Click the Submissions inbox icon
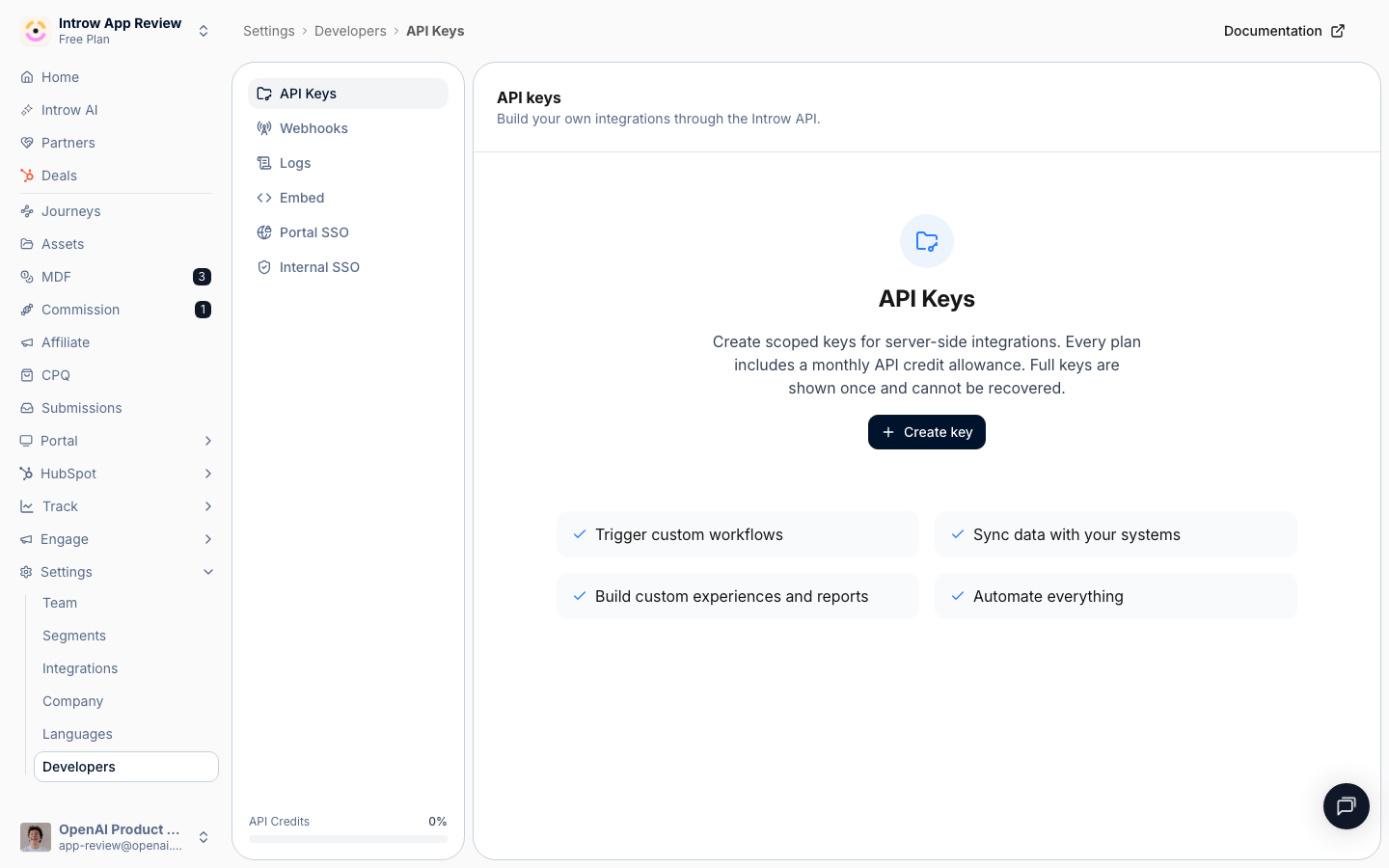 tap(27, 408)
